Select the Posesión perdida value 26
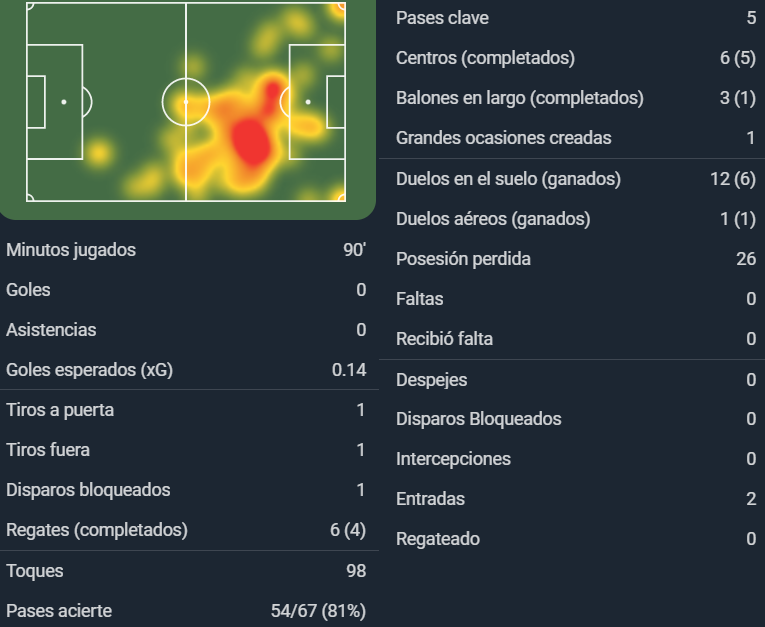 (746, 259)
